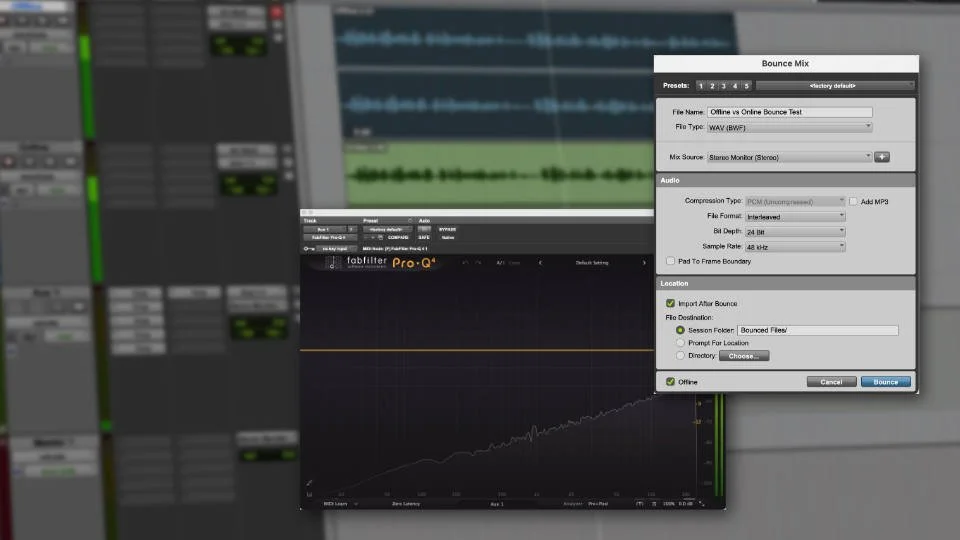Go to previous Pro-Q preset arrow

pyautogui.click(x=540, y=263)
